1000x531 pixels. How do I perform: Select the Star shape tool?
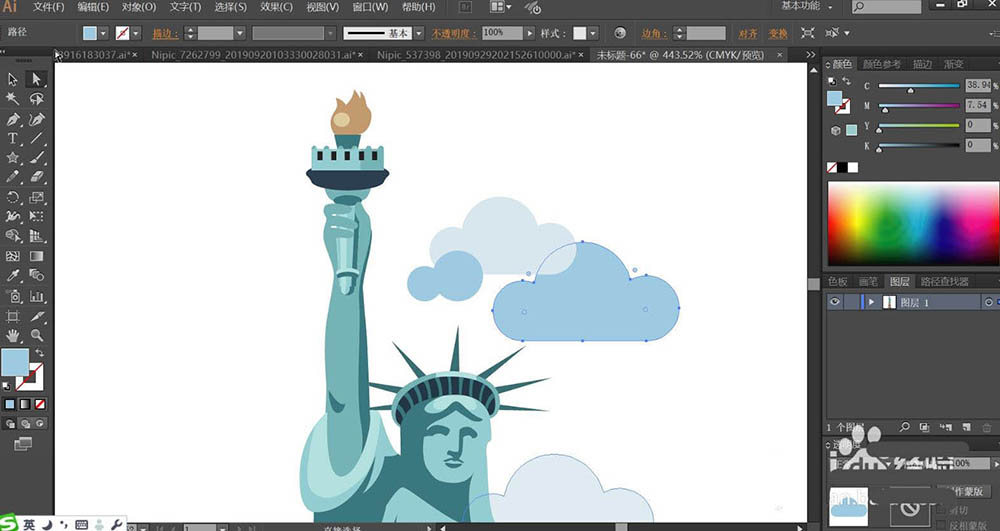[x=13, y=157]
